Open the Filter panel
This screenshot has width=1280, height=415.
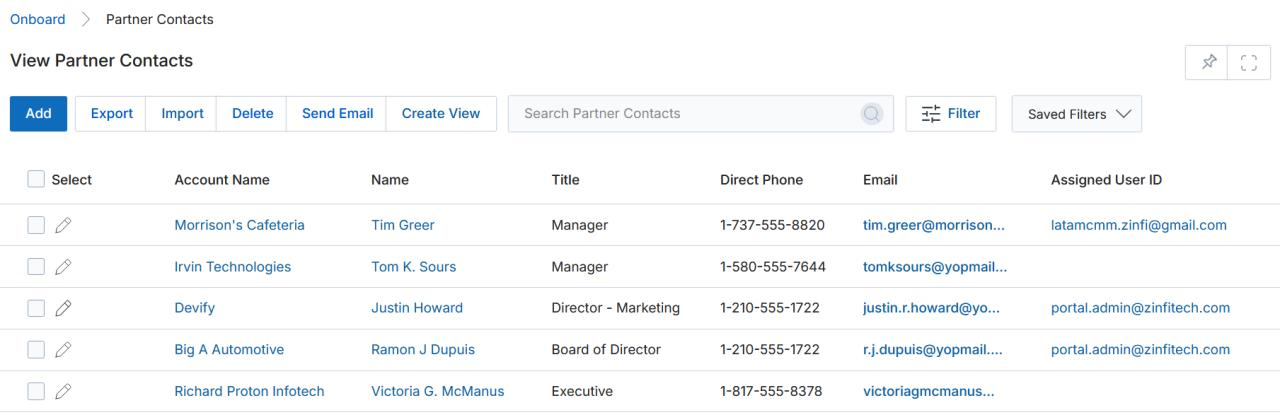coord(950,114)
